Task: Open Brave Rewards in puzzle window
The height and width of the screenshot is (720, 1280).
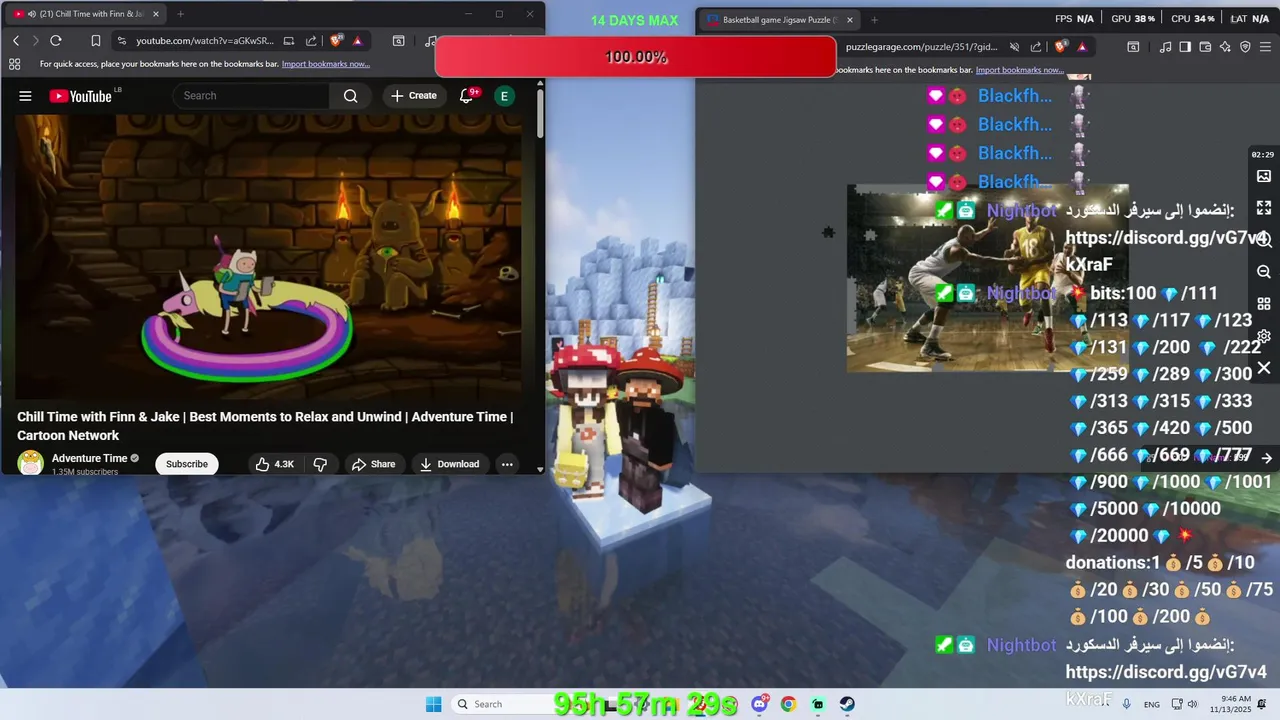Action: tap(1082, 47)
